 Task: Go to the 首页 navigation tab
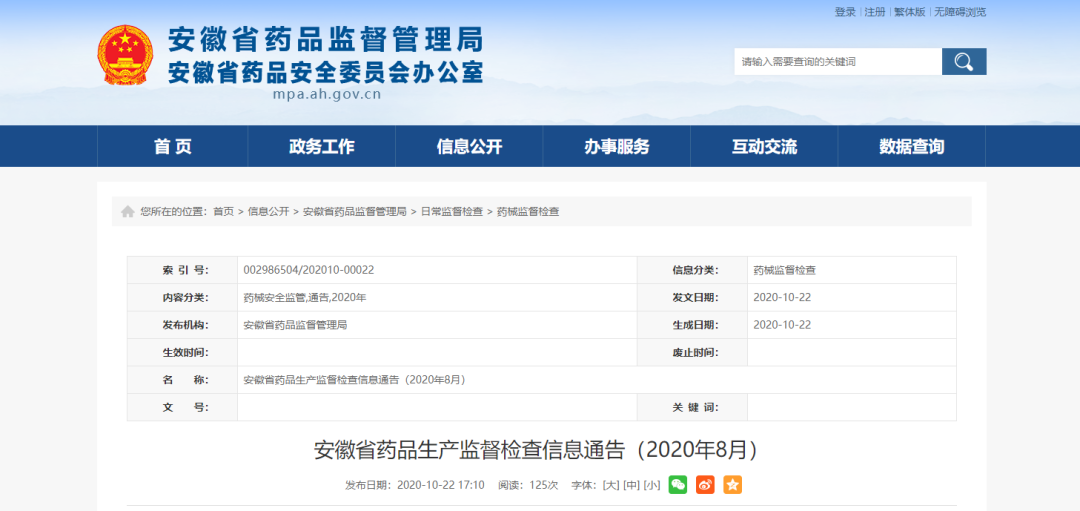(x=173, y=147)
